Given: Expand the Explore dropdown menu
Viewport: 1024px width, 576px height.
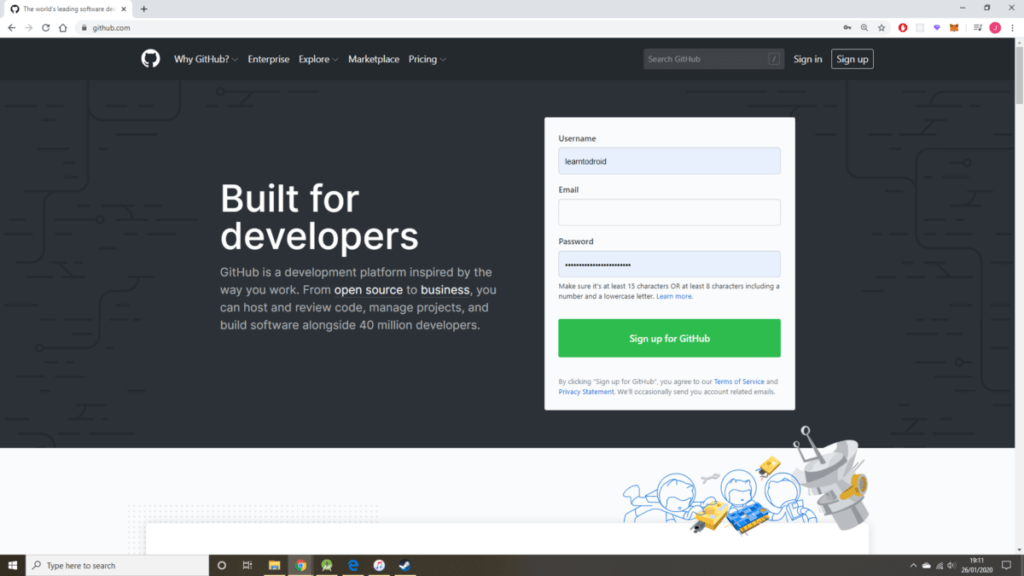Looking at the screenshot, I should tap(318, 59).
